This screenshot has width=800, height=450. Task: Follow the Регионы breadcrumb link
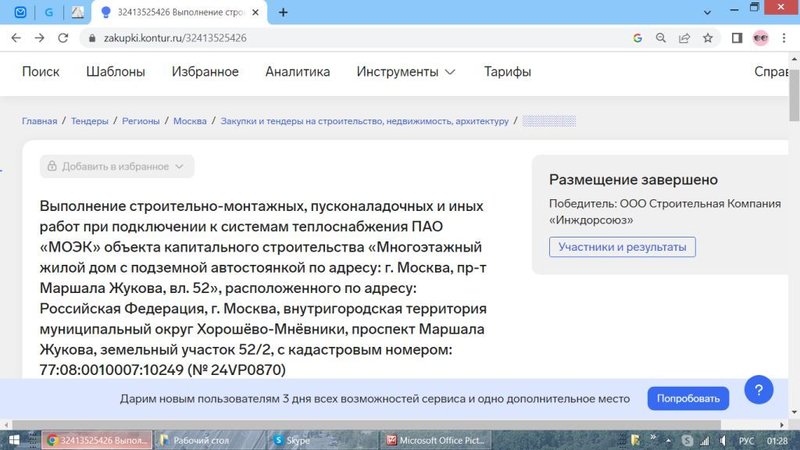141,121
